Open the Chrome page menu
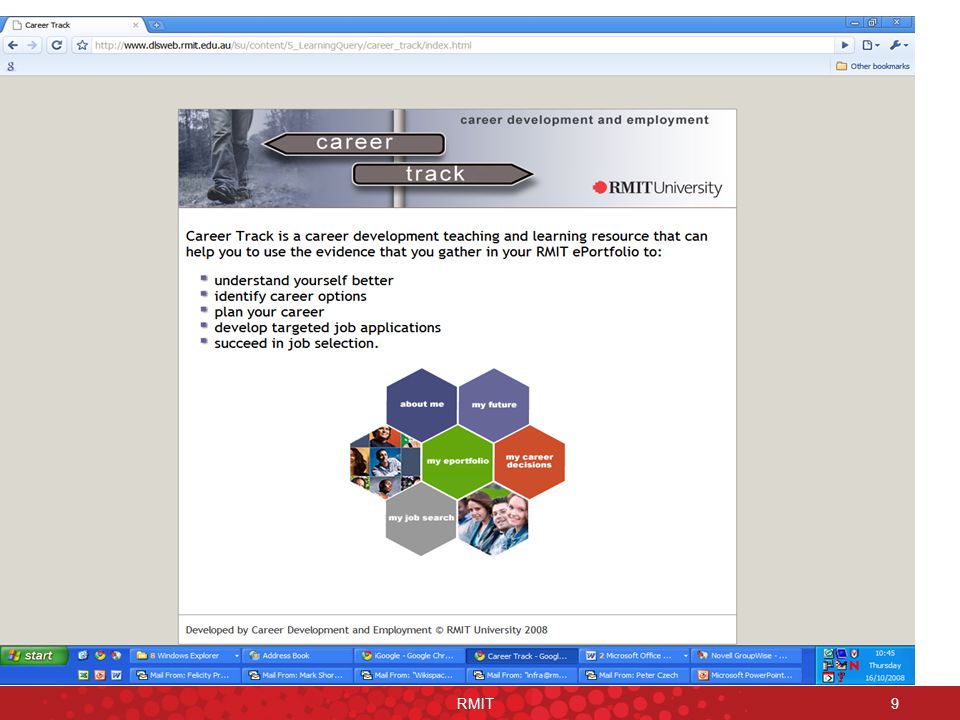The height and width of the screenshot is (720, 960). [x=871, y=45]
